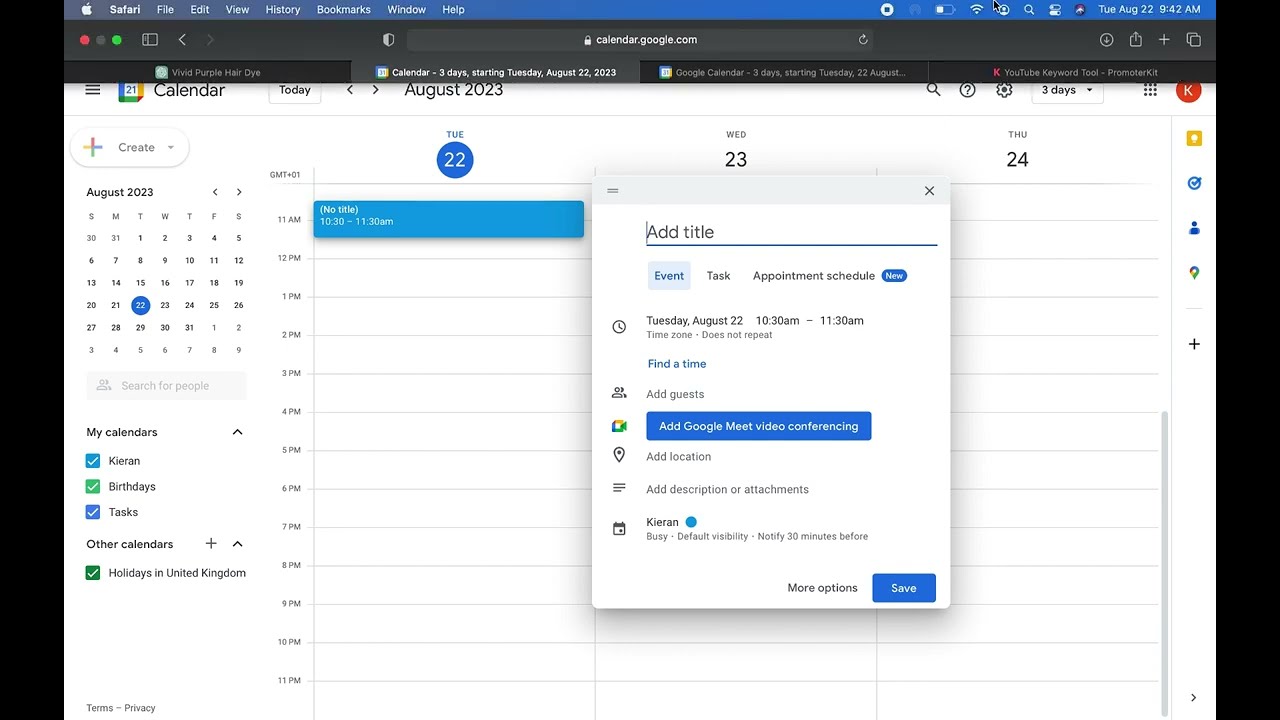Open Contacts in side panel
The width and height of the screenshot is (1280, 720).
(1194, 228)
